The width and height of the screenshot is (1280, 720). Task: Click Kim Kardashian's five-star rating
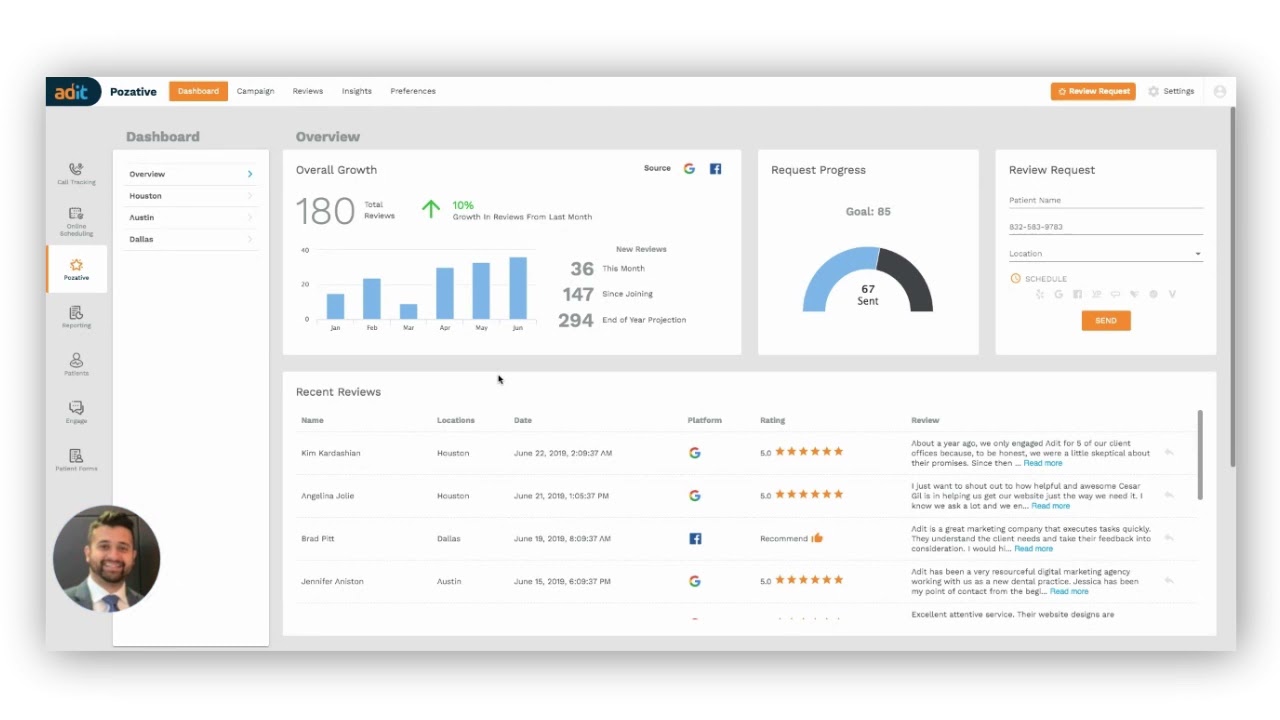[809, 452]
